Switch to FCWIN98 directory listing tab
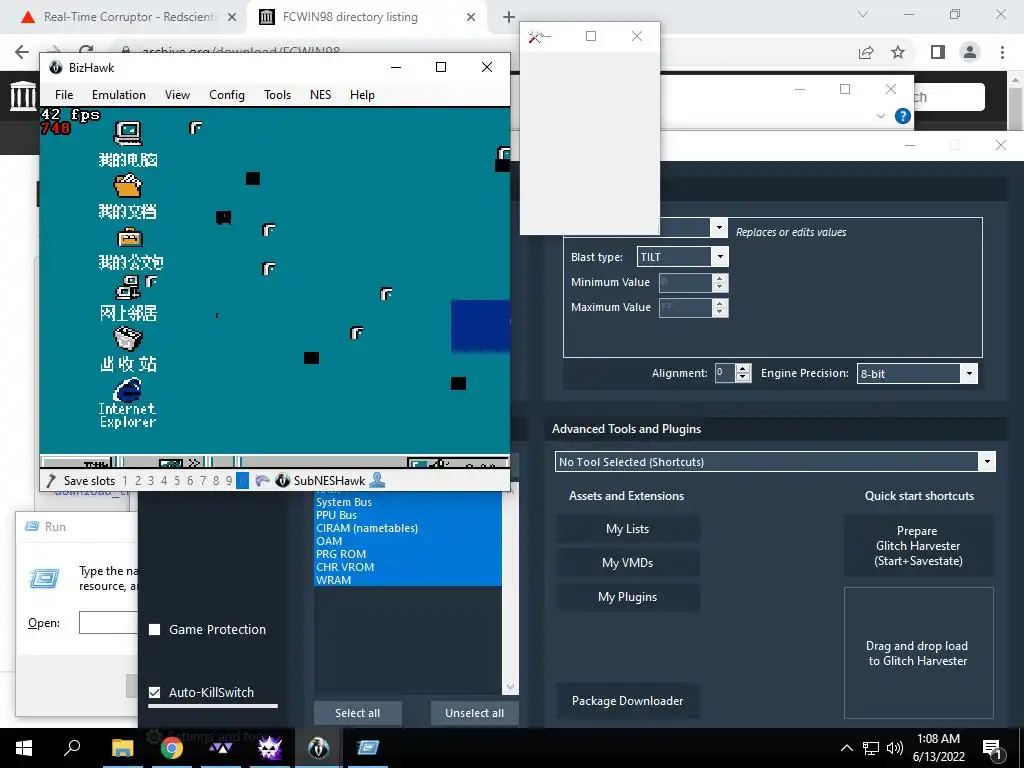 [366, 17]
